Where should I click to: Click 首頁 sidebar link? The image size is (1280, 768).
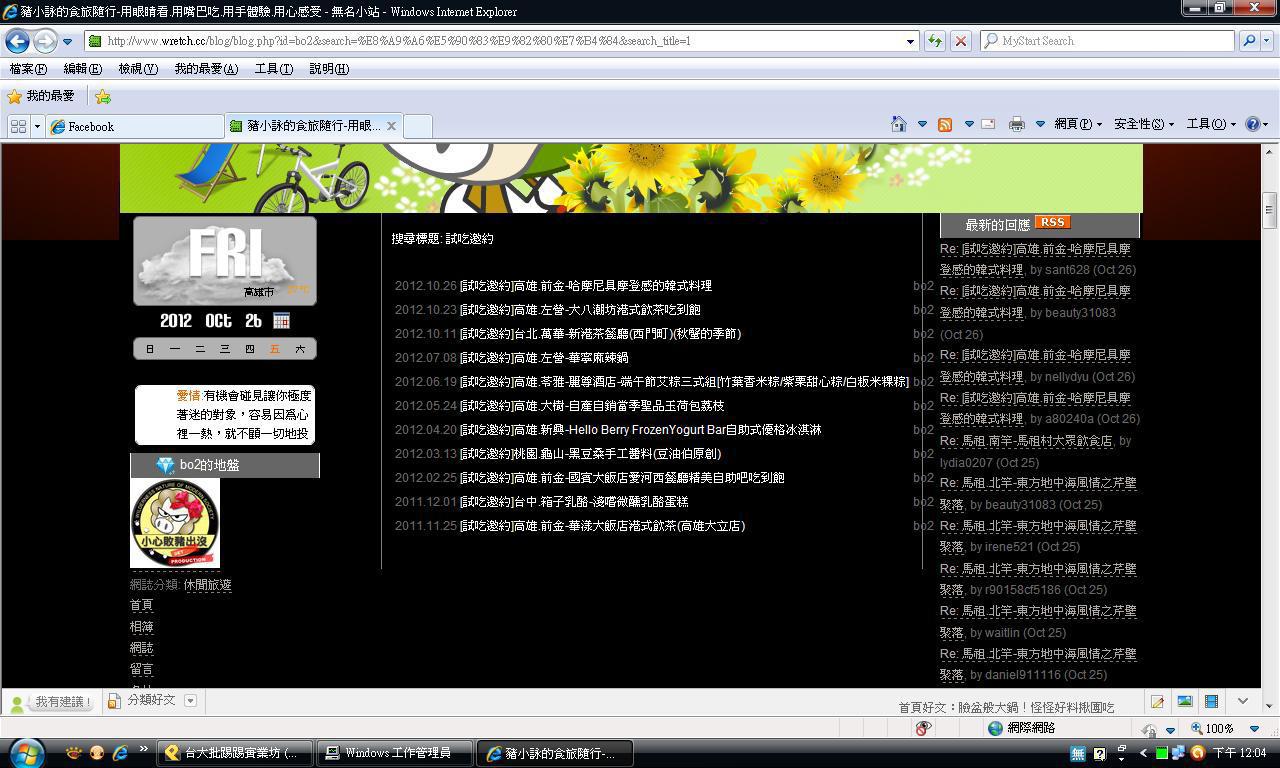click(141, 606)
